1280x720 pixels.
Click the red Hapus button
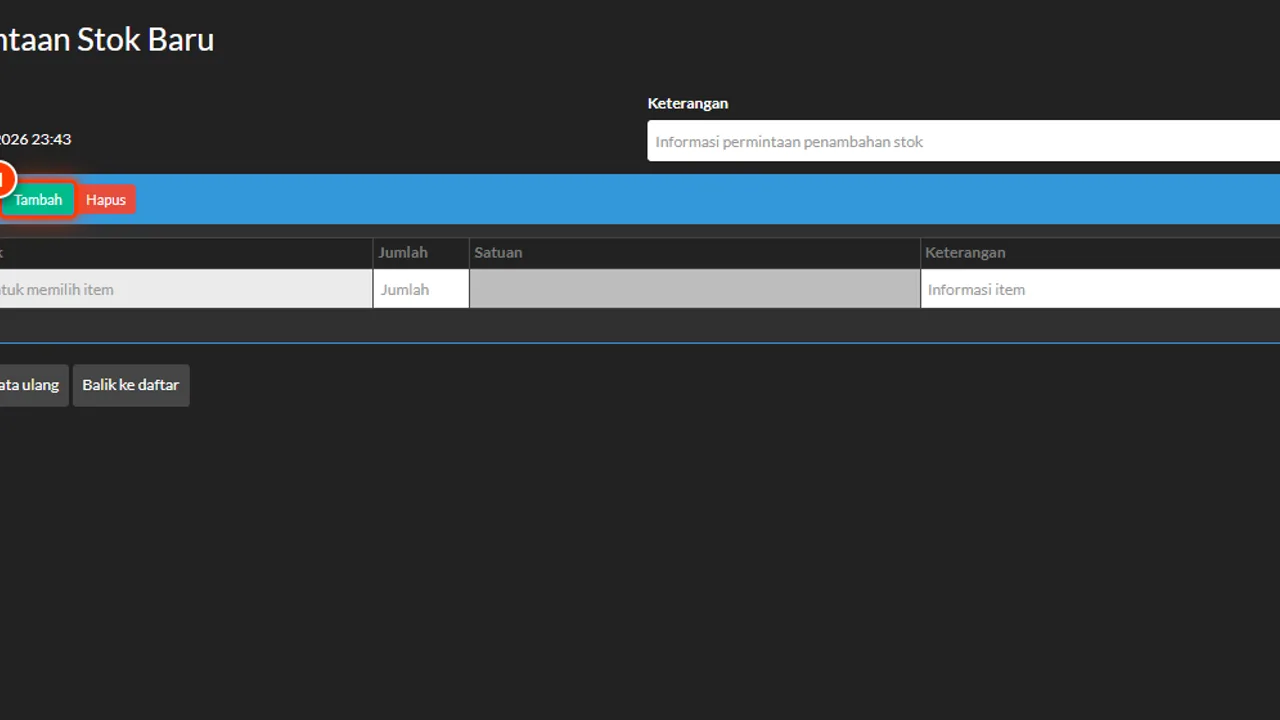pos(106,200)
